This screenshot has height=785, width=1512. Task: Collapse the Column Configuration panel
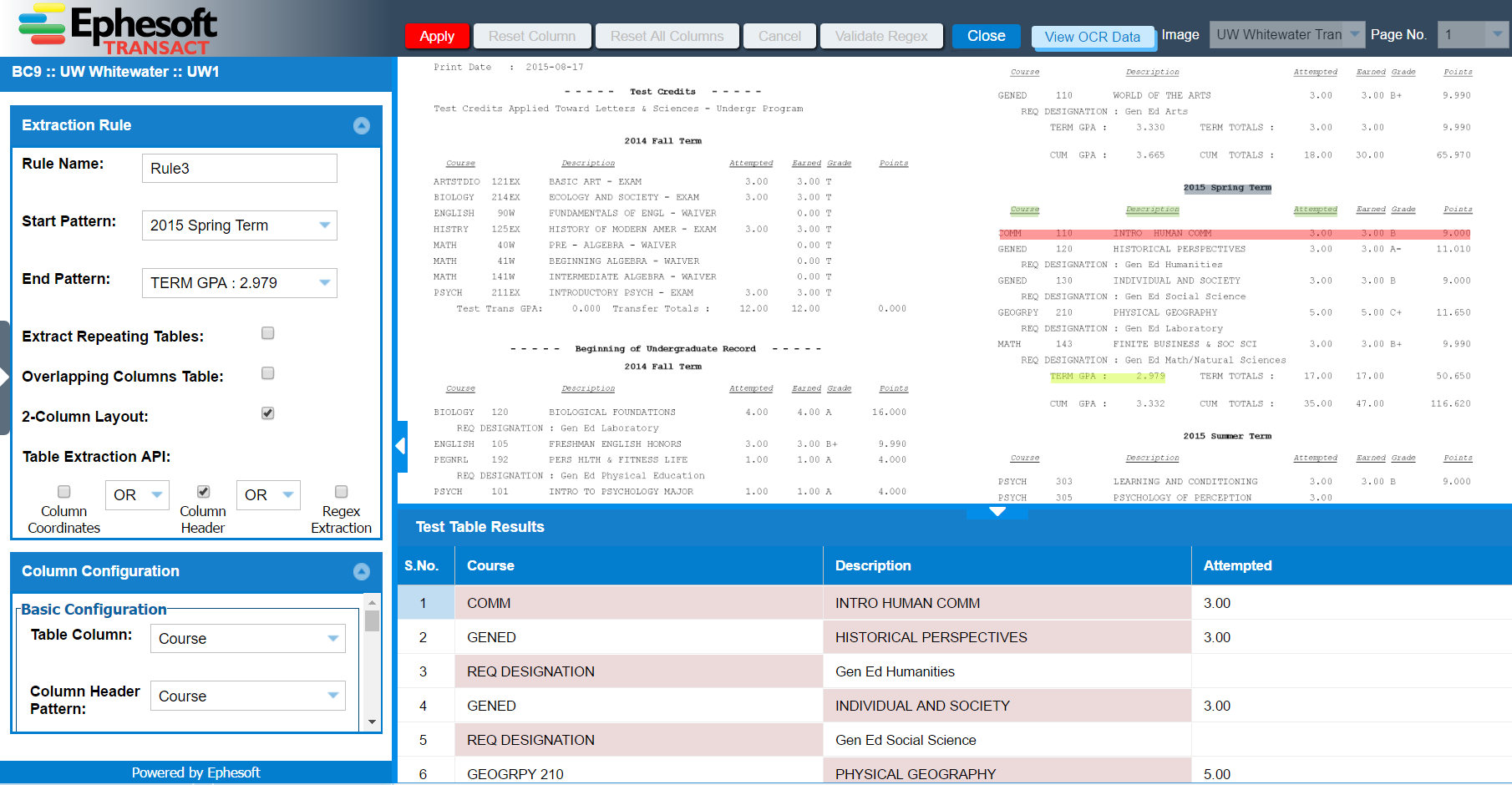(x=361, y=571)
